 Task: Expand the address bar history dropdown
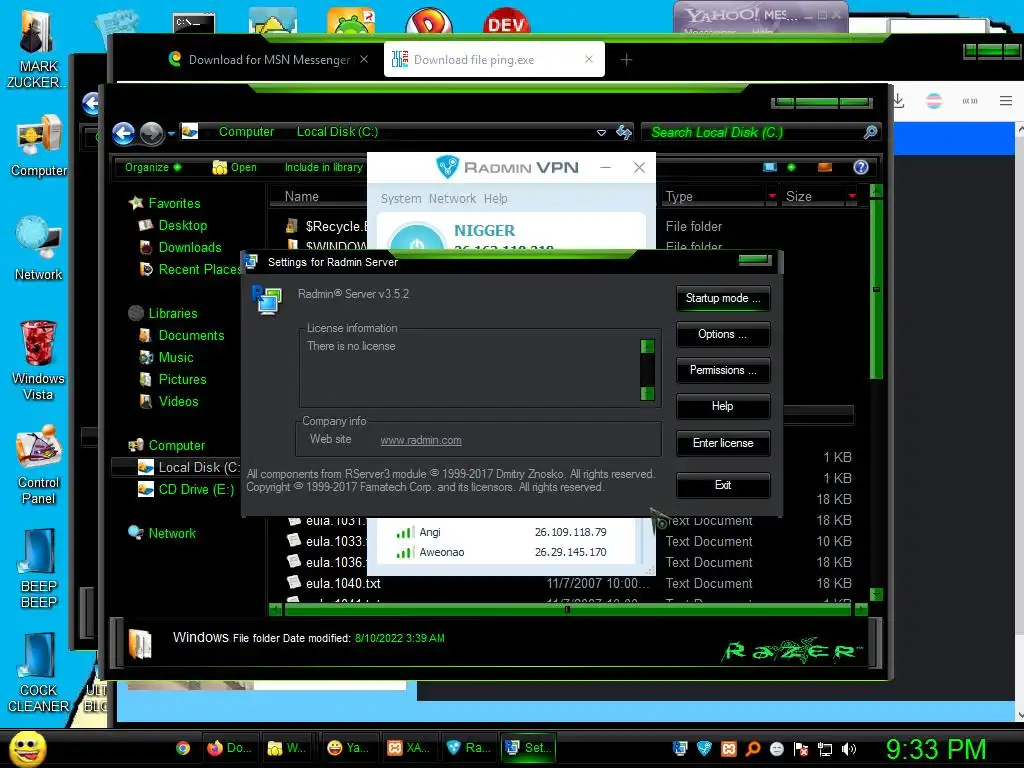point(601,133)
